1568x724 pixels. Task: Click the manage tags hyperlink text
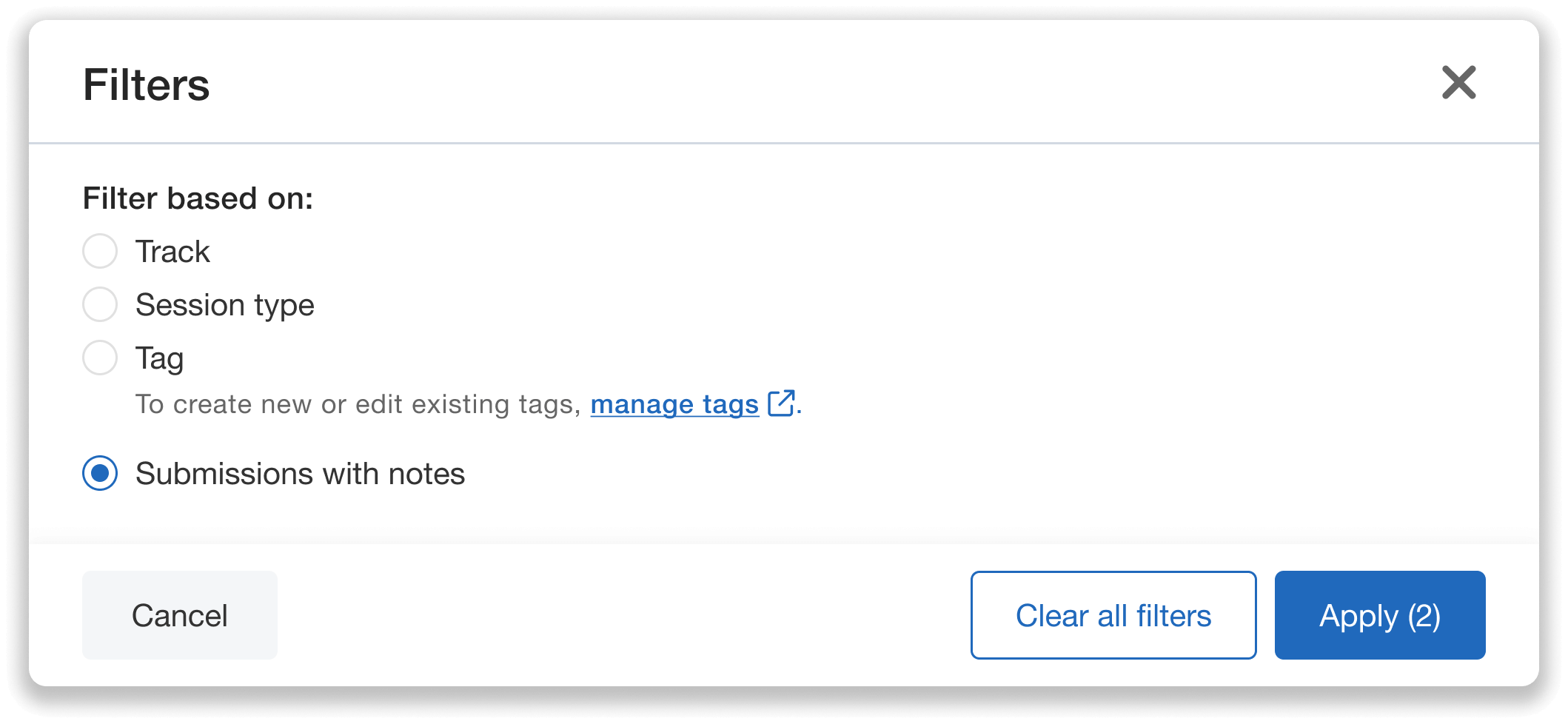[x=674, y=404]
